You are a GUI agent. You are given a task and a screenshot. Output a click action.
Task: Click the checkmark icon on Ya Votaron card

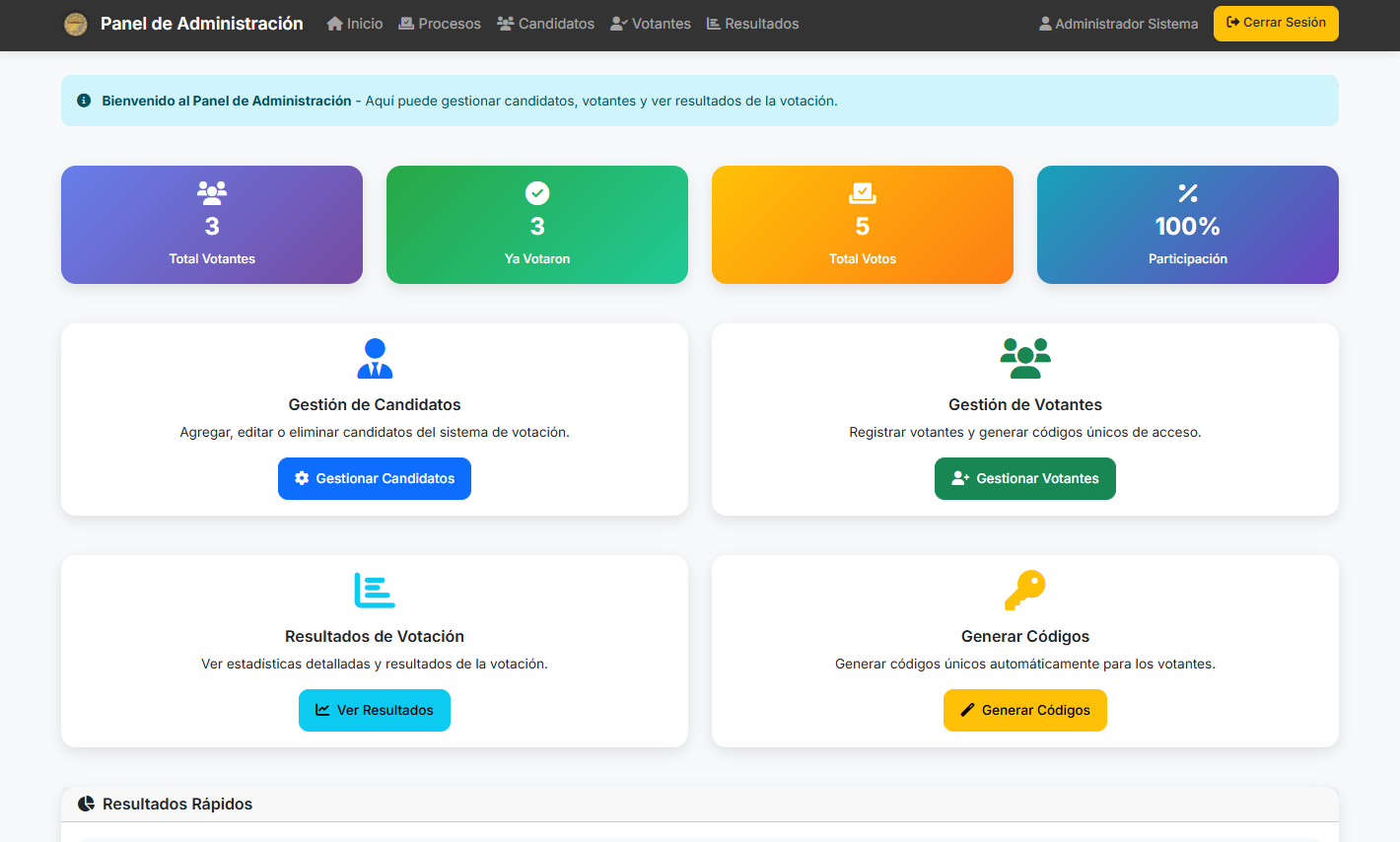tap(537, 193)
